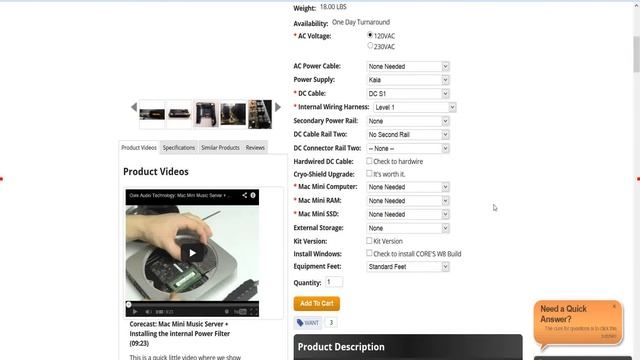Screen dimensions: 640x360
Task: Show previous thumbnails with left arrow
Action: pos(134,107)
